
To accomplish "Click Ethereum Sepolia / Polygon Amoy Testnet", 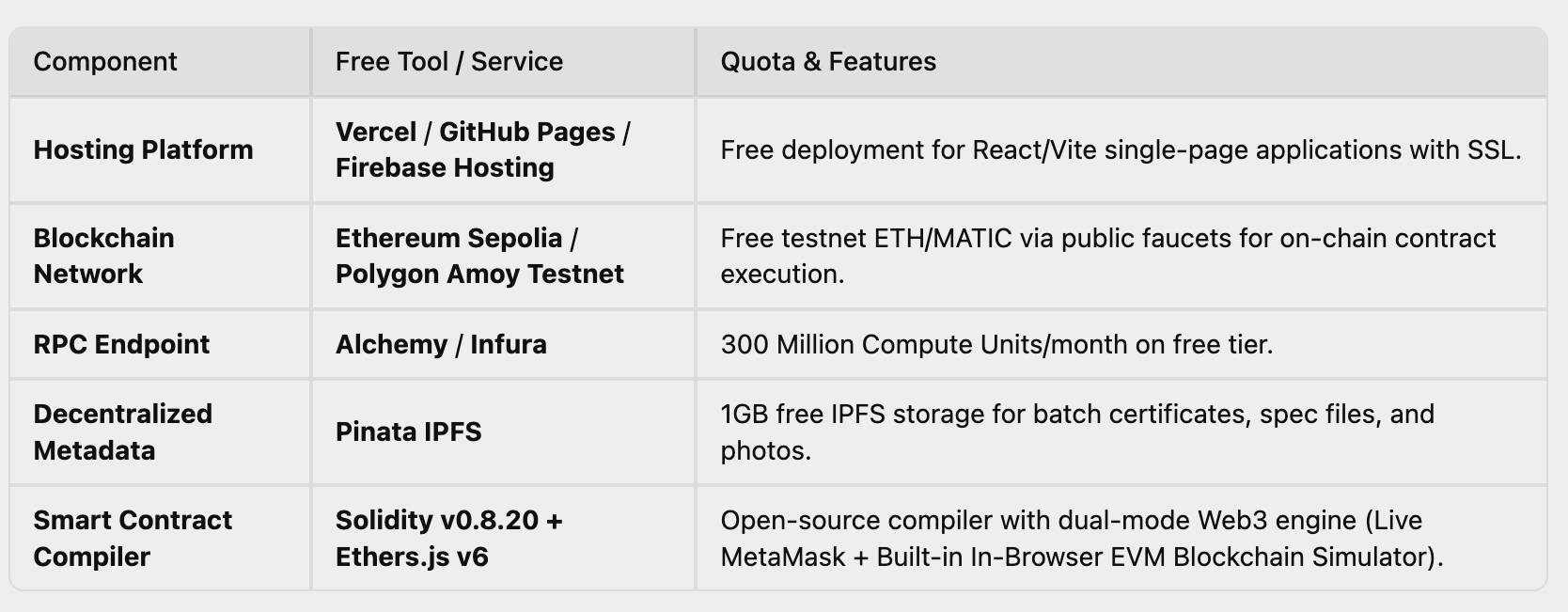I will 479,256.
